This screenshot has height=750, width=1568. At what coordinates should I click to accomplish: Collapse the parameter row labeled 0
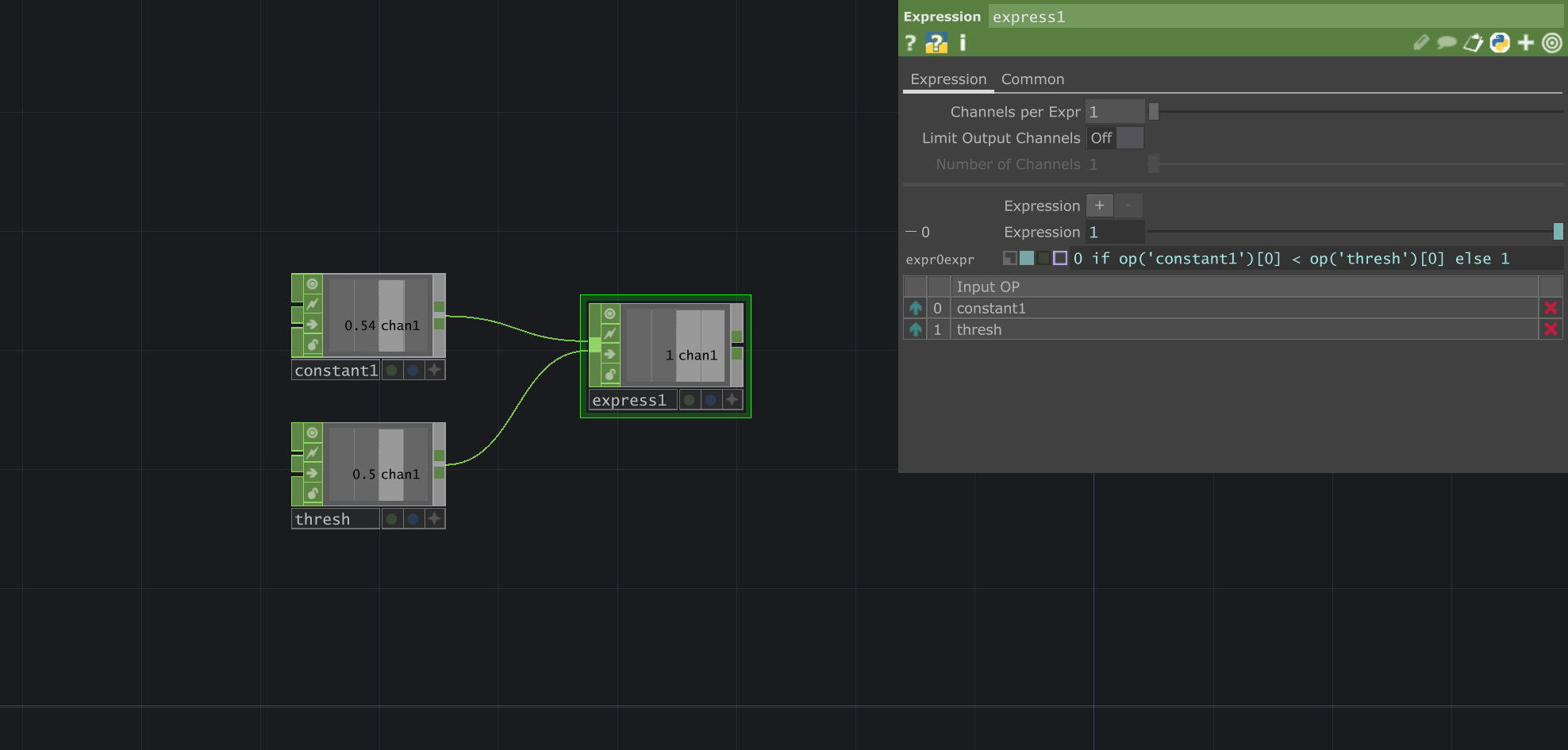(911, 231)
